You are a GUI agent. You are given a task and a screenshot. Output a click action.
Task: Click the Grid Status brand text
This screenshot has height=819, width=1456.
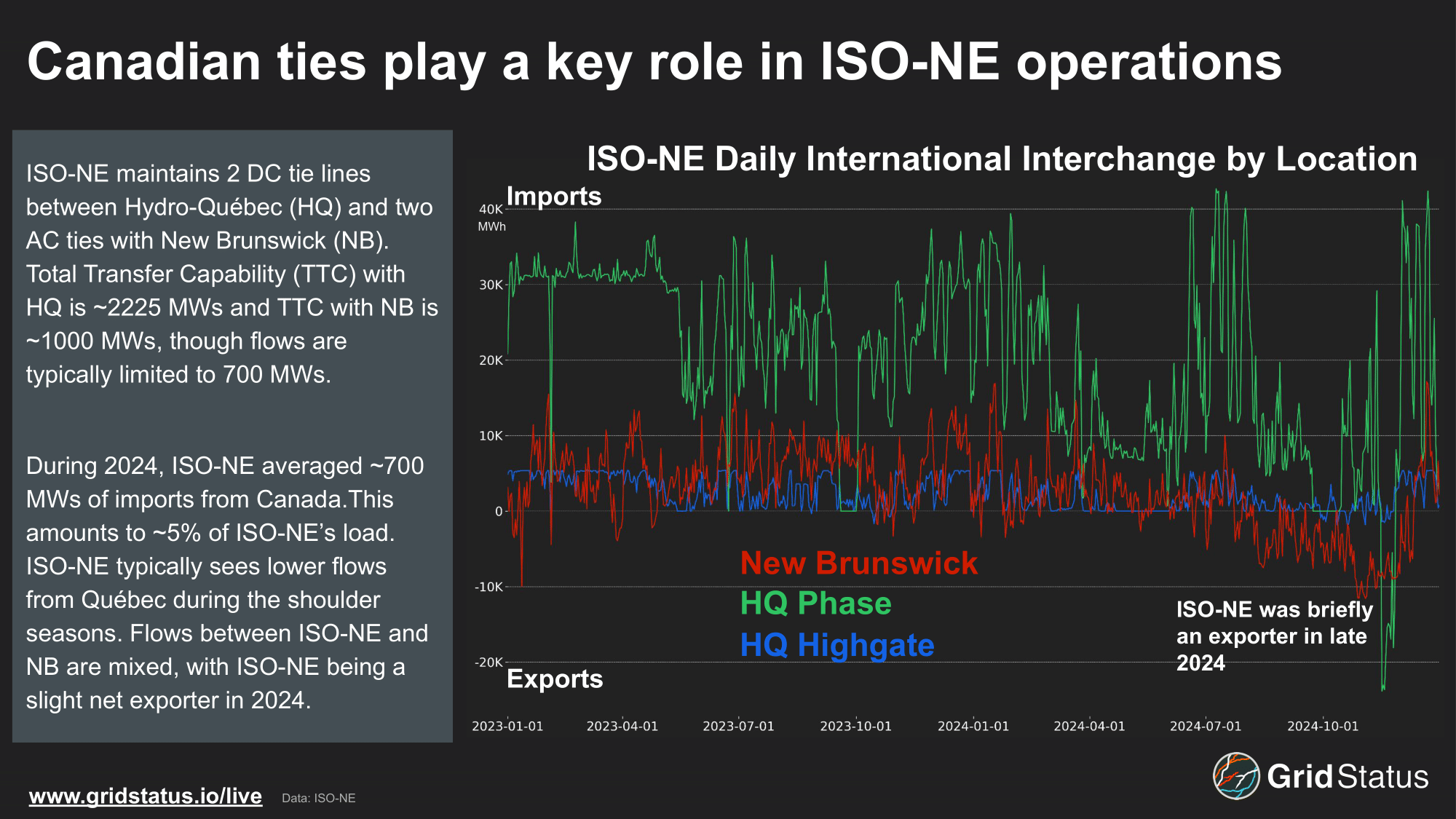(1347, 777)
